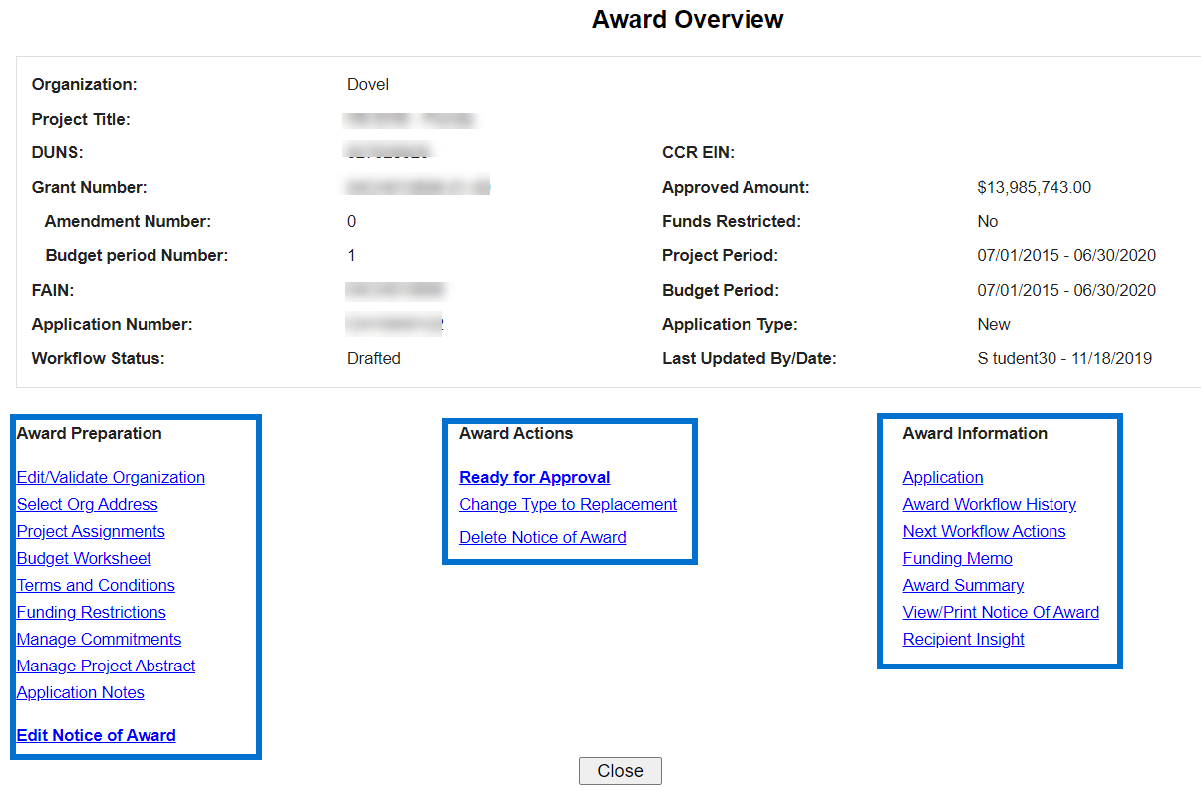The image size is (1201, 800).
Task: View the Award Summary
Action: pos(963,586)
